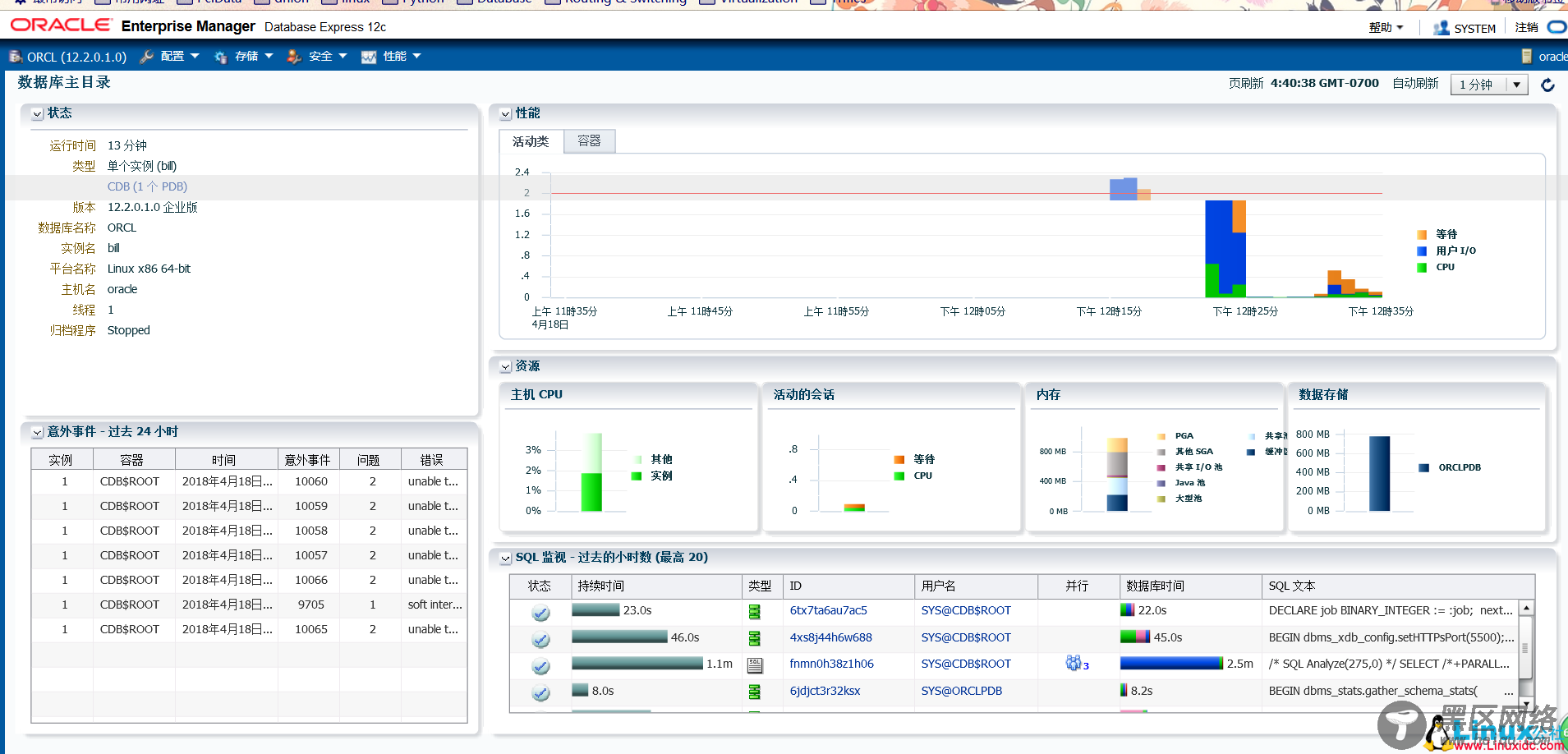Sort incidents by 时间 column header
Image resolution: width=1568 pixels, height=754 pixels.
pos(226,460)
